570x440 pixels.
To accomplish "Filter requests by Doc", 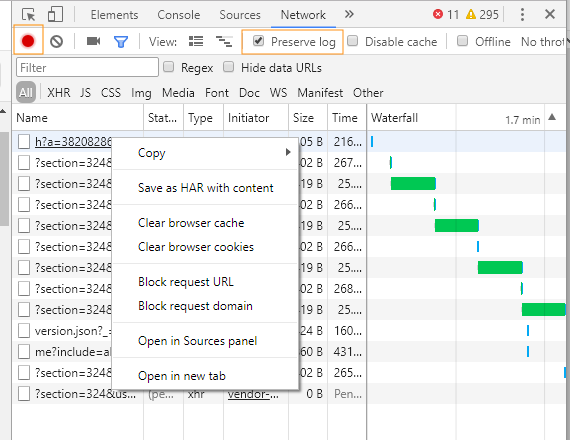I will [249, 93].
